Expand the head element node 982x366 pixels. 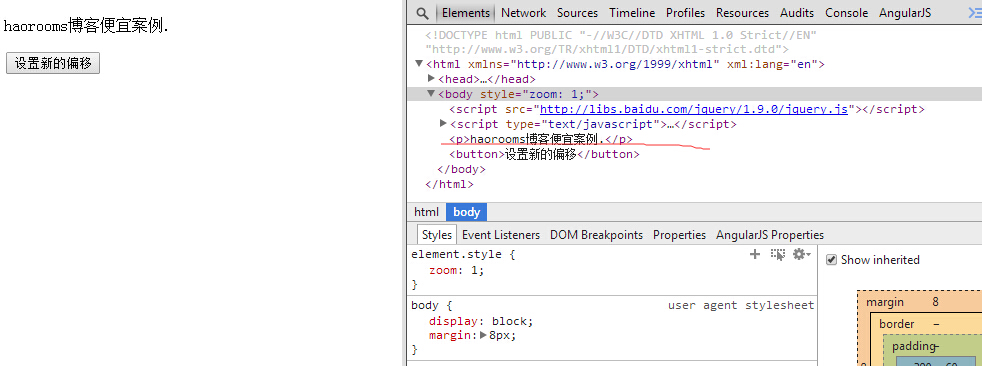(x=431, y=78)
